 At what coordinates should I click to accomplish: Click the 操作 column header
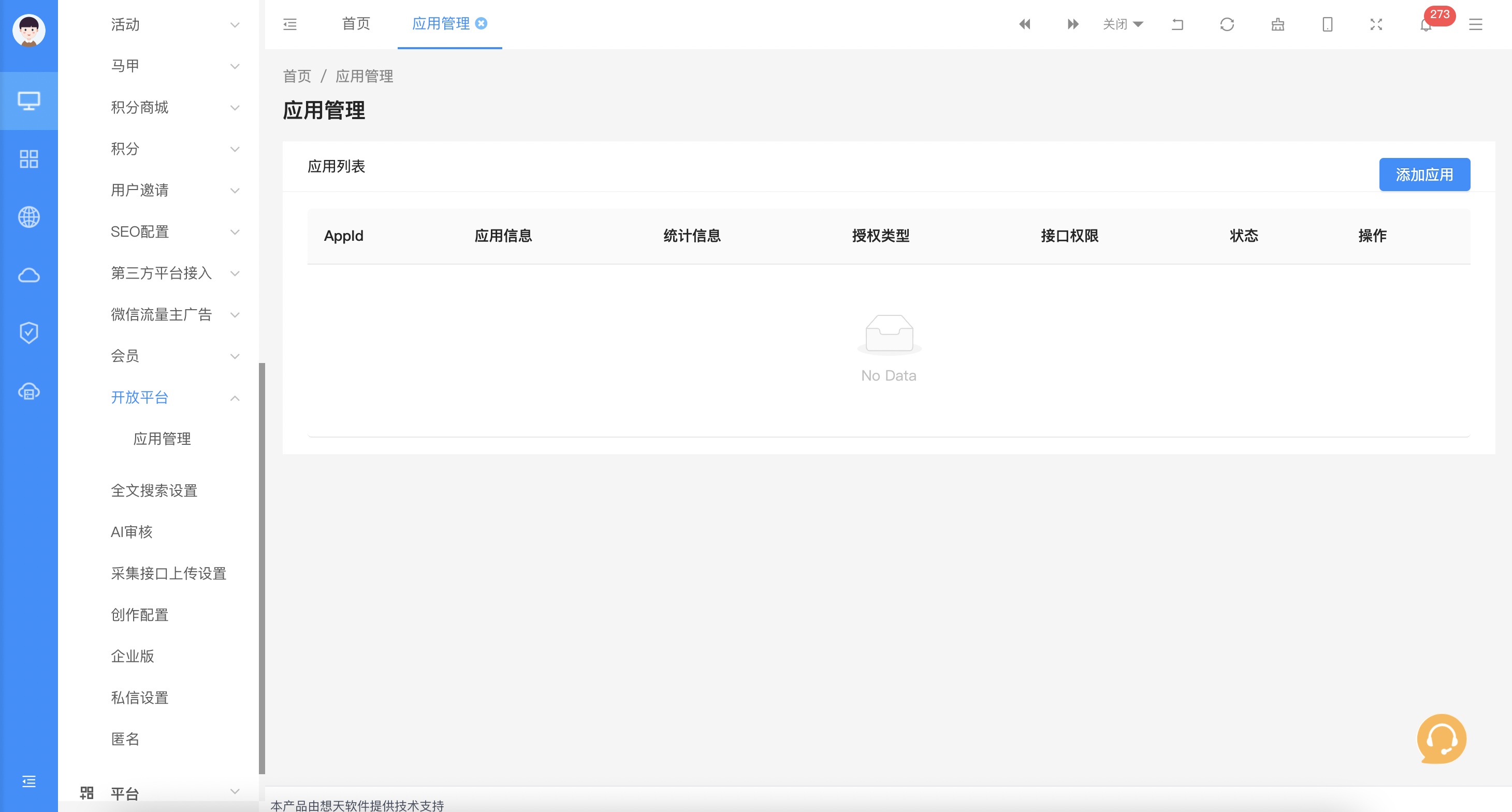1372,236
